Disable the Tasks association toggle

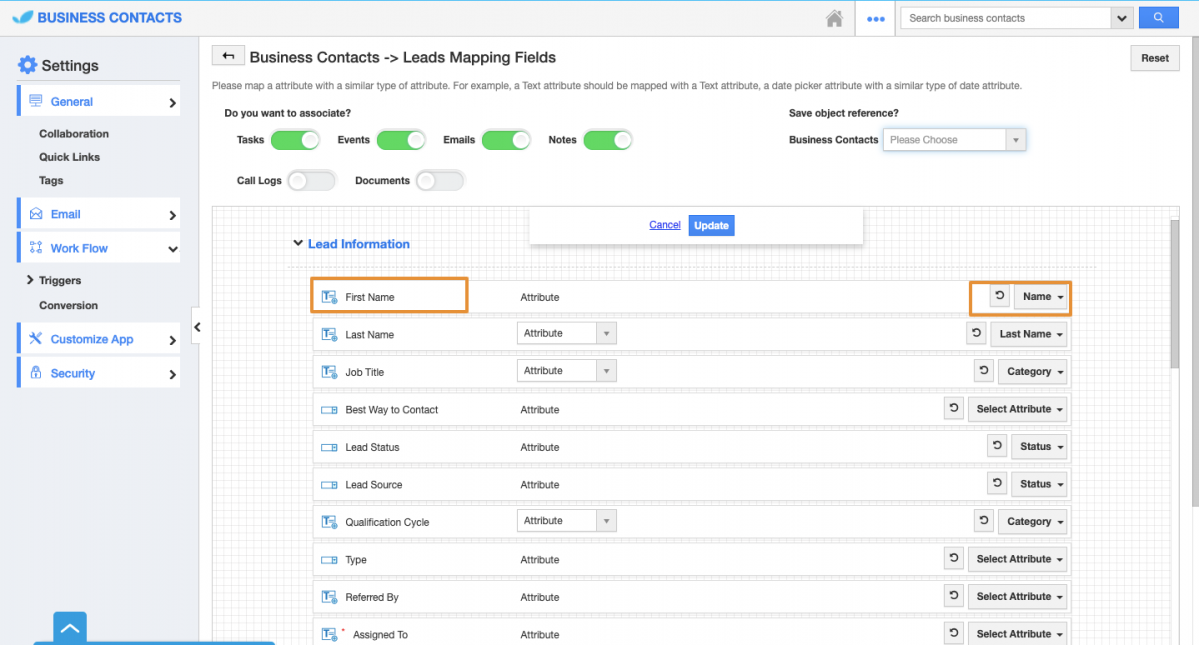pyautogui.click(x=295, y=140)
